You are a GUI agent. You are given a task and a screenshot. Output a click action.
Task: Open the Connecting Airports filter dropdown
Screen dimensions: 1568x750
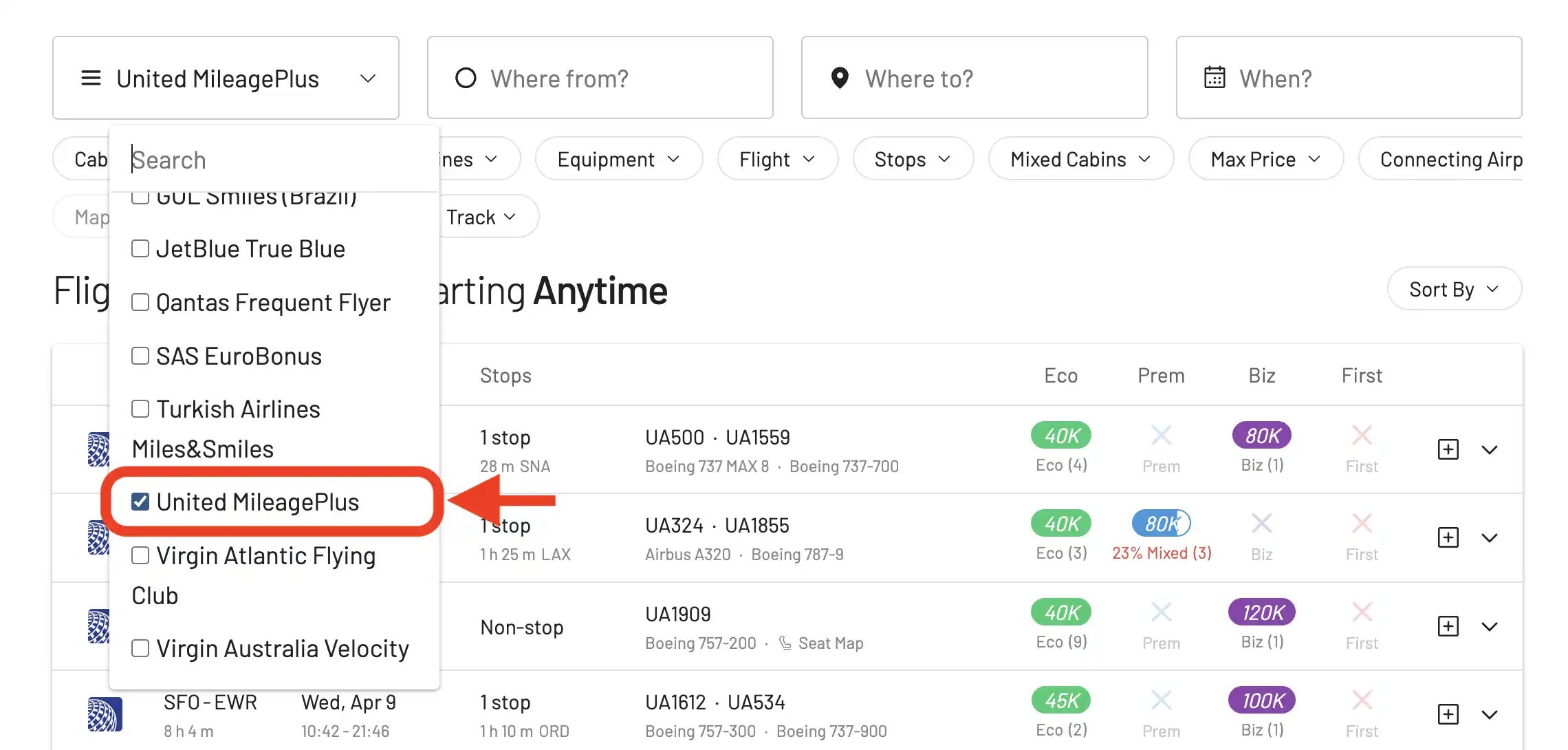1441,159
